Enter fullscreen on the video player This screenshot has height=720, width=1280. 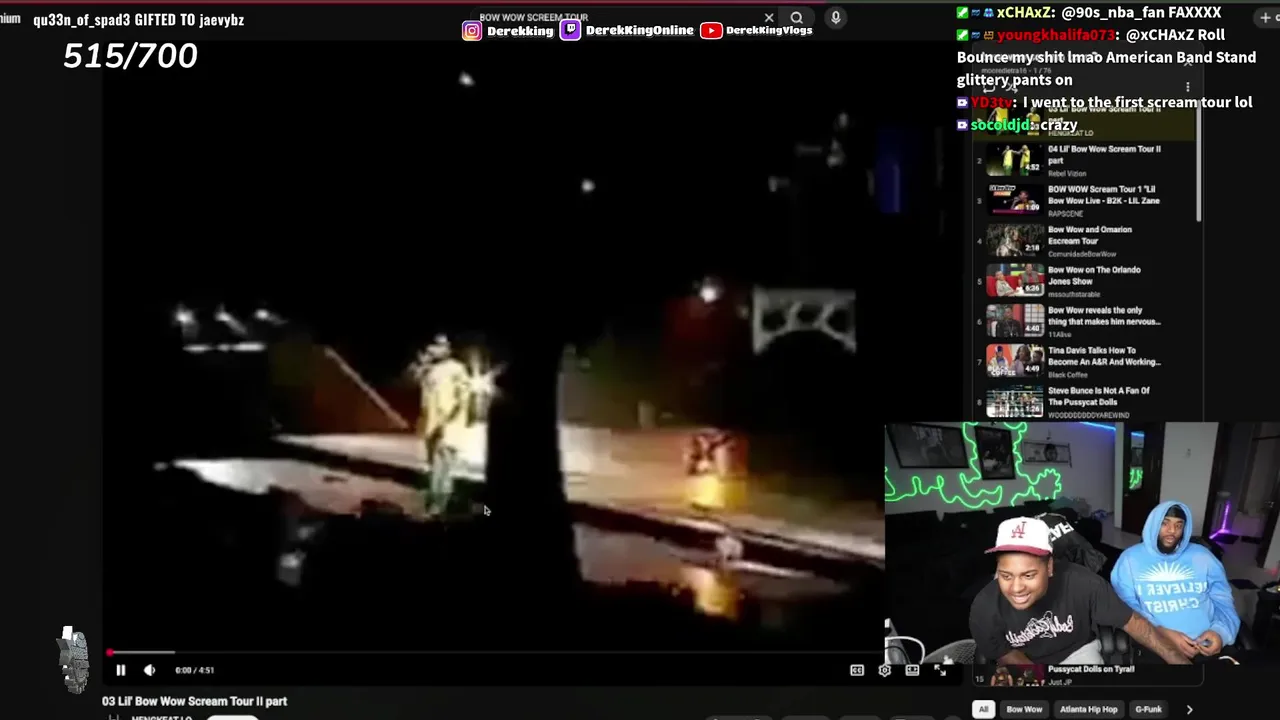940,670
